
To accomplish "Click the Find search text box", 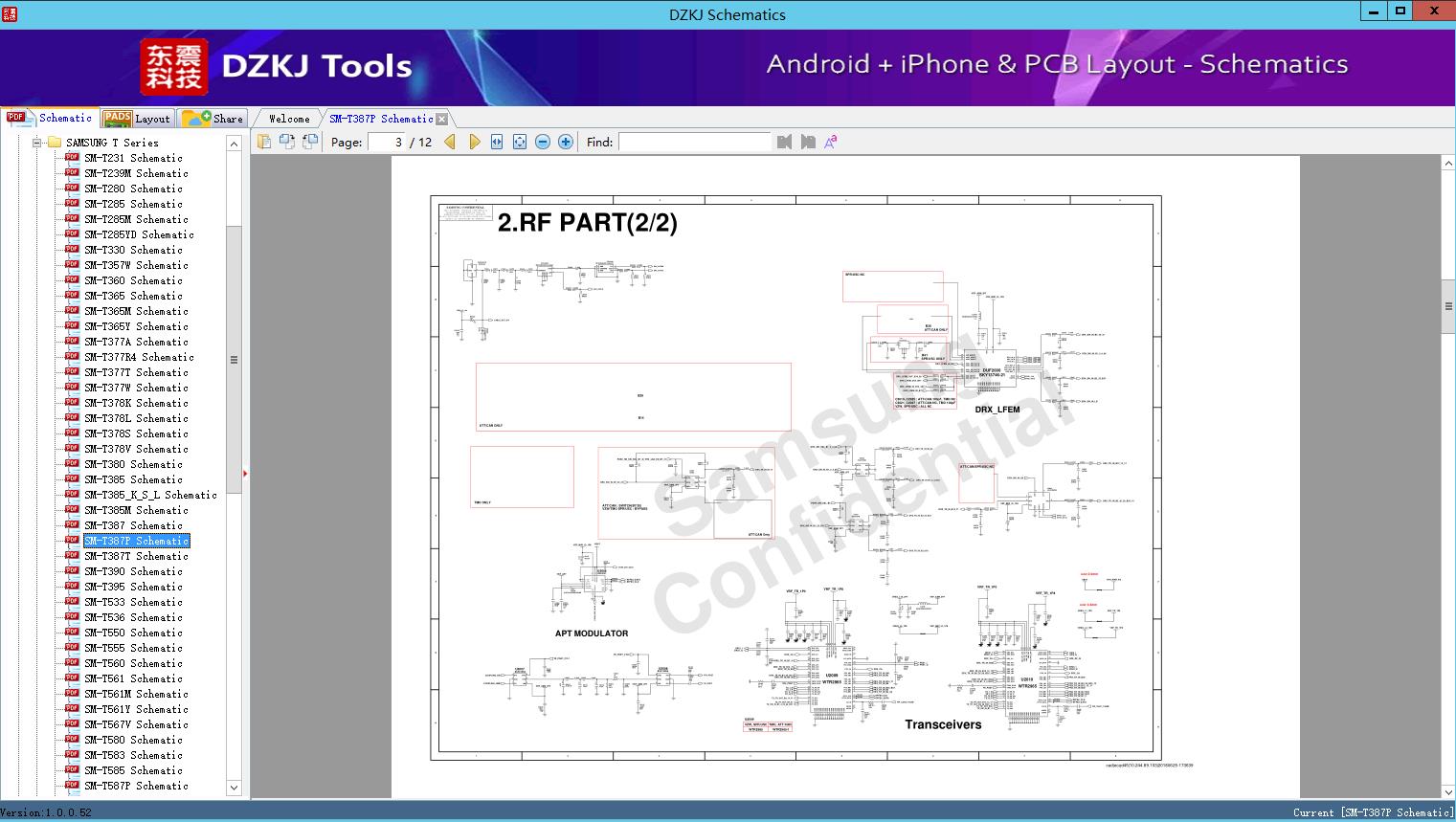I will pos(695,142).
